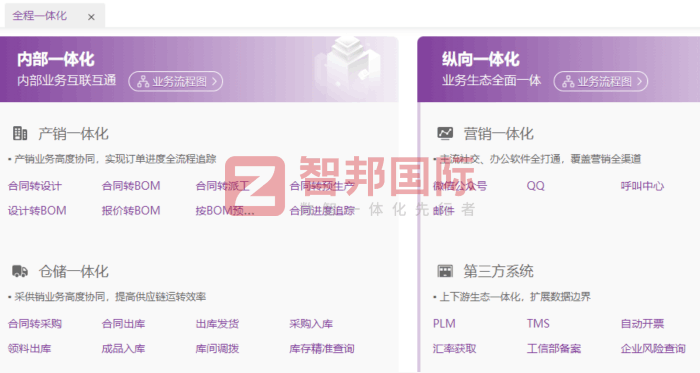The height and width of the screenshot is (373, 700).
Task: Open the 合同转设计 link
Action: pyautogui.click(x=35, y=186)
